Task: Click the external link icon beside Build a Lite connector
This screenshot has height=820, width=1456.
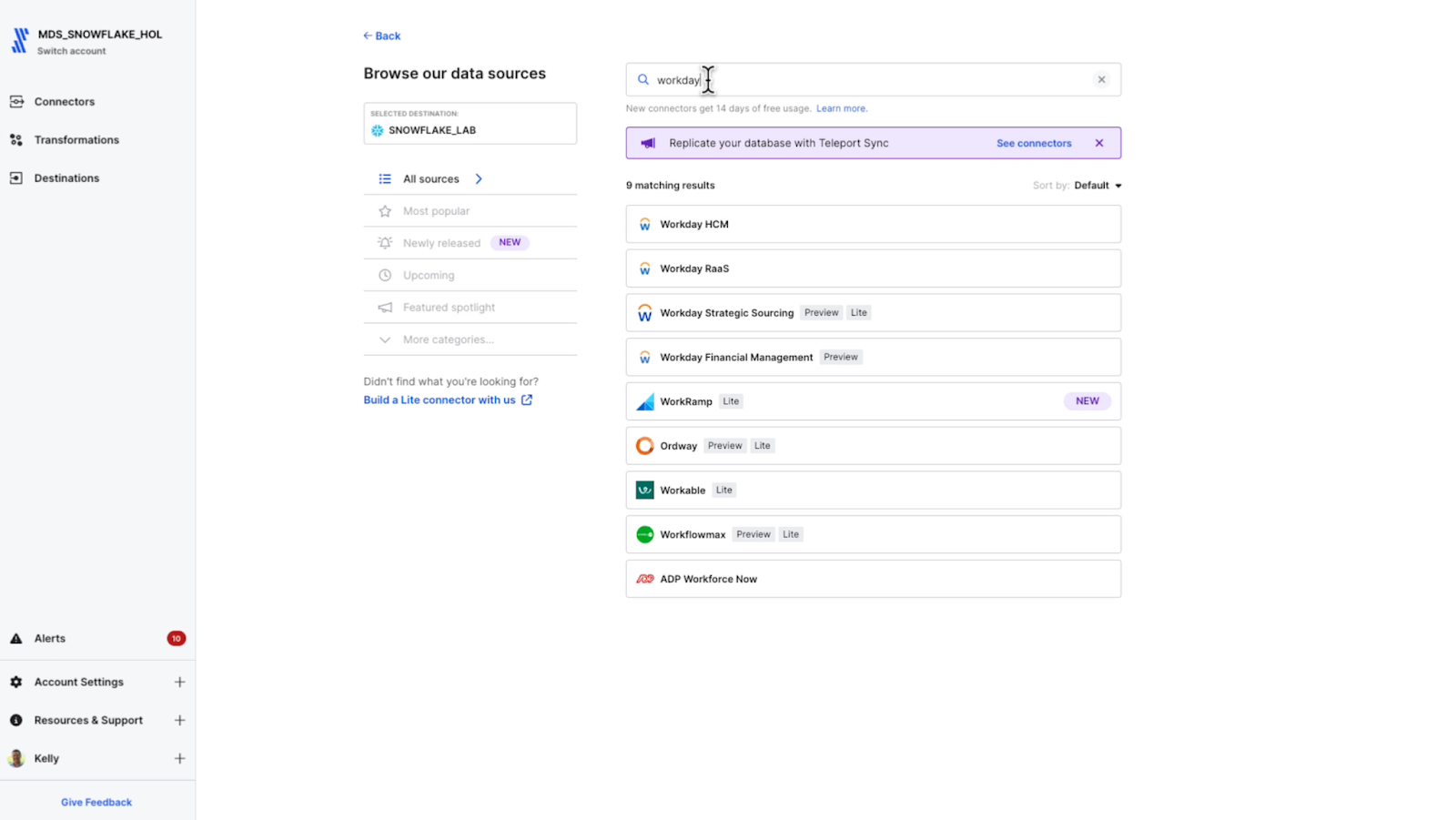Action: (527, 400)
